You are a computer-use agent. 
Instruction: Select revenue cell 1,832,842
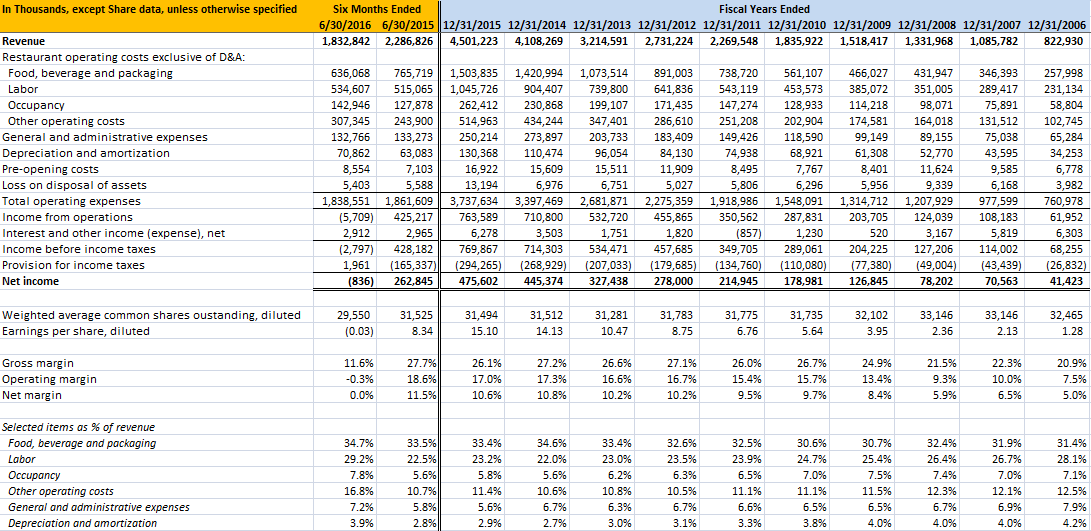347,41
